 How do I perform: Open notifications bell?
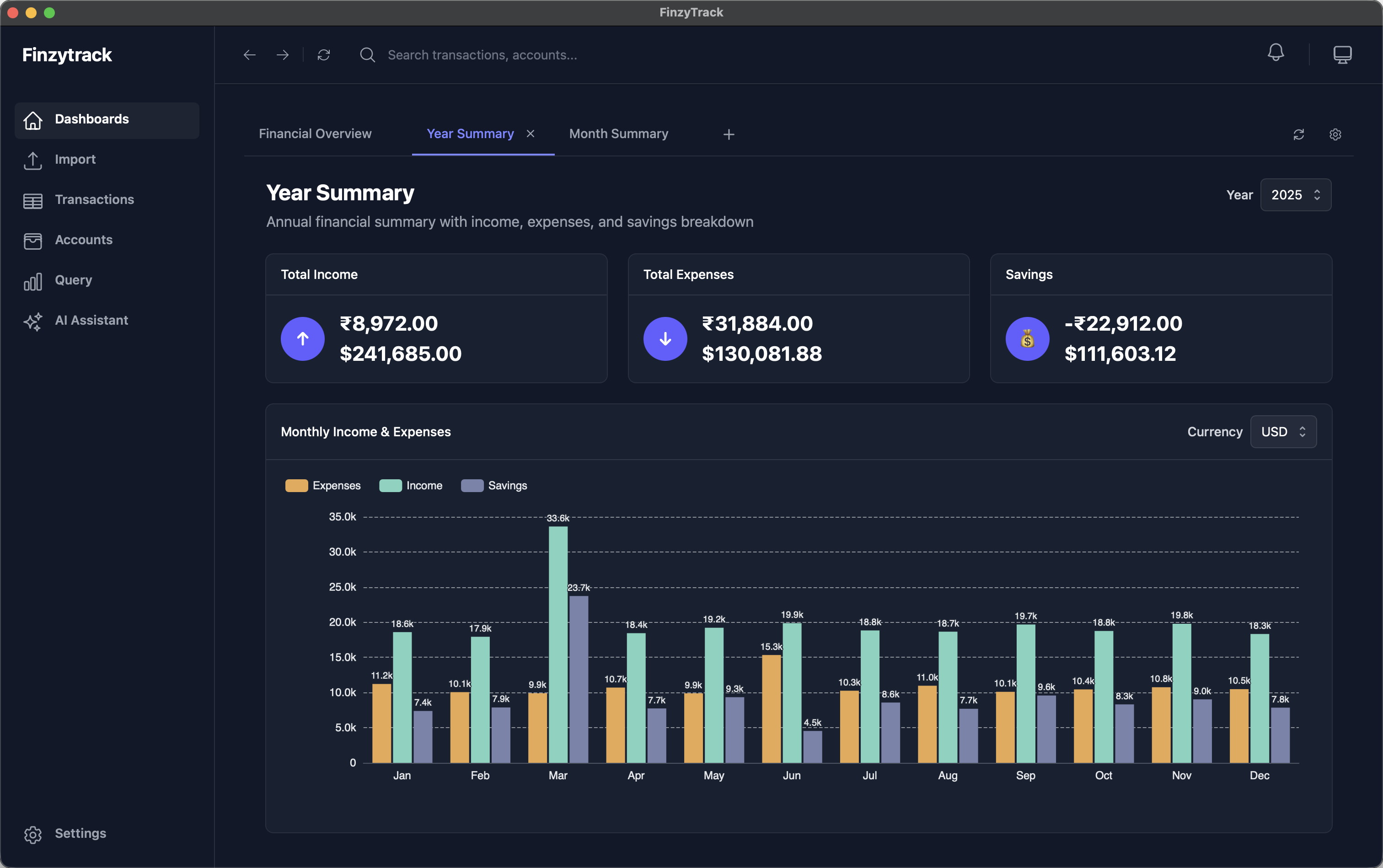(x=1276, y=53)
